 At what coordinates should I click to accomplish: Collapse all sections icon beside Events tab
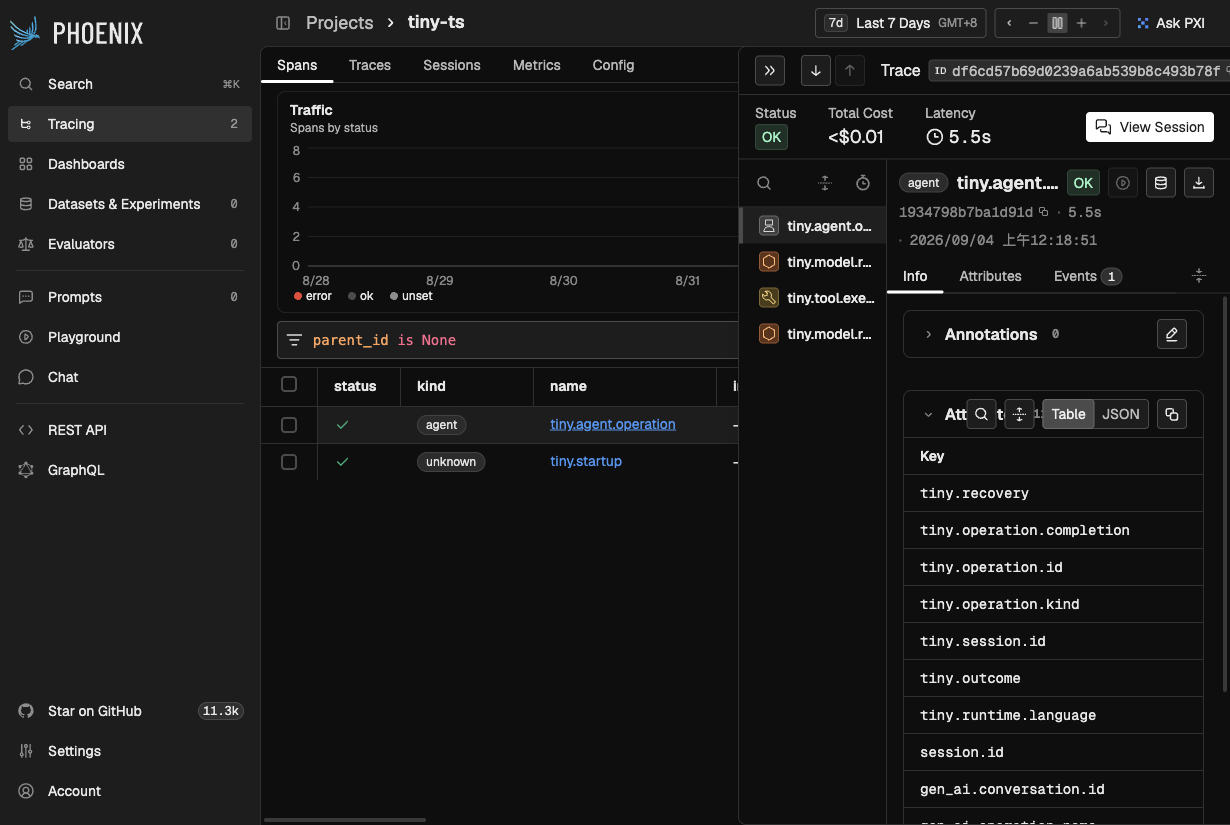point(1200,276)
